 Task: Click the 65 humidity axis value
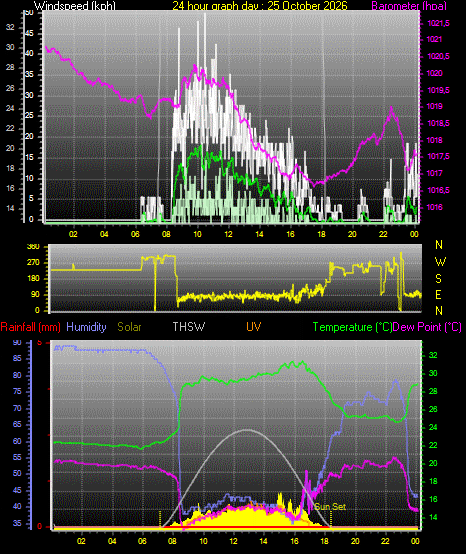17,424
